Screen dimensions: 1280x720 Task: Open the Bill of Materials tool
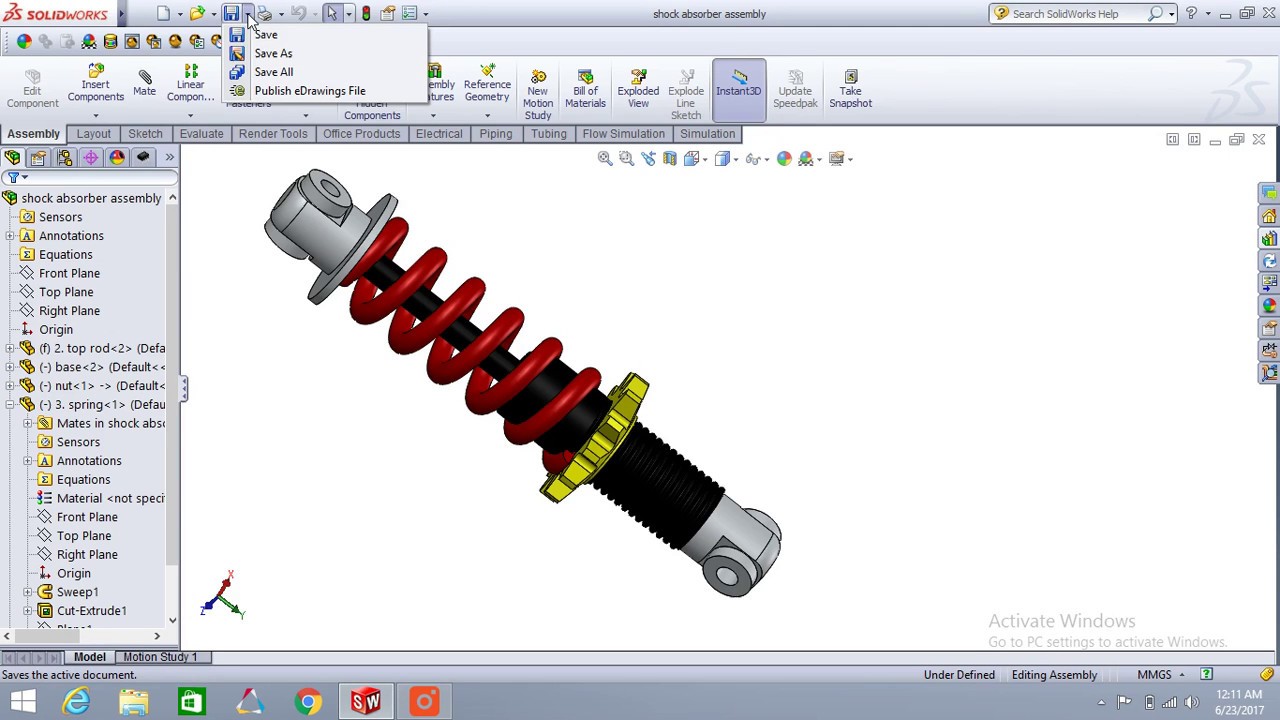[x=585, y=88]
